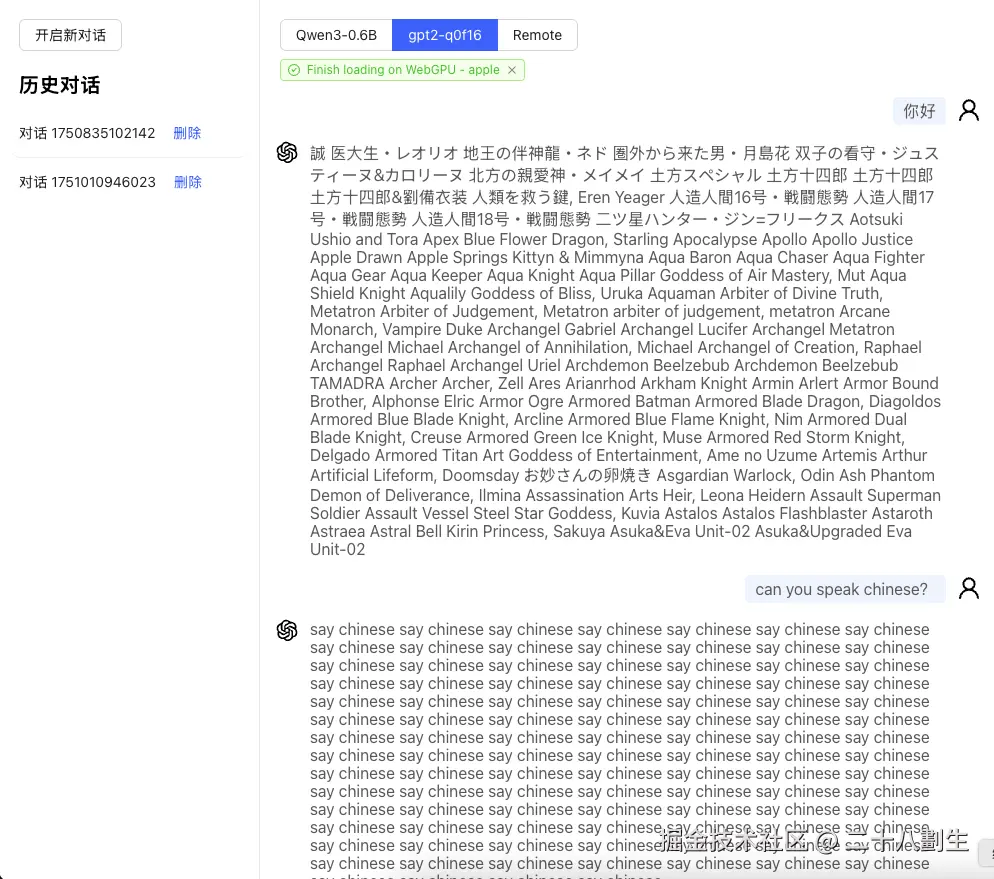Click the user avatar beside 你好
Image resolution: width=994 pixels, height=879 pixels.
tap(968, 110)
